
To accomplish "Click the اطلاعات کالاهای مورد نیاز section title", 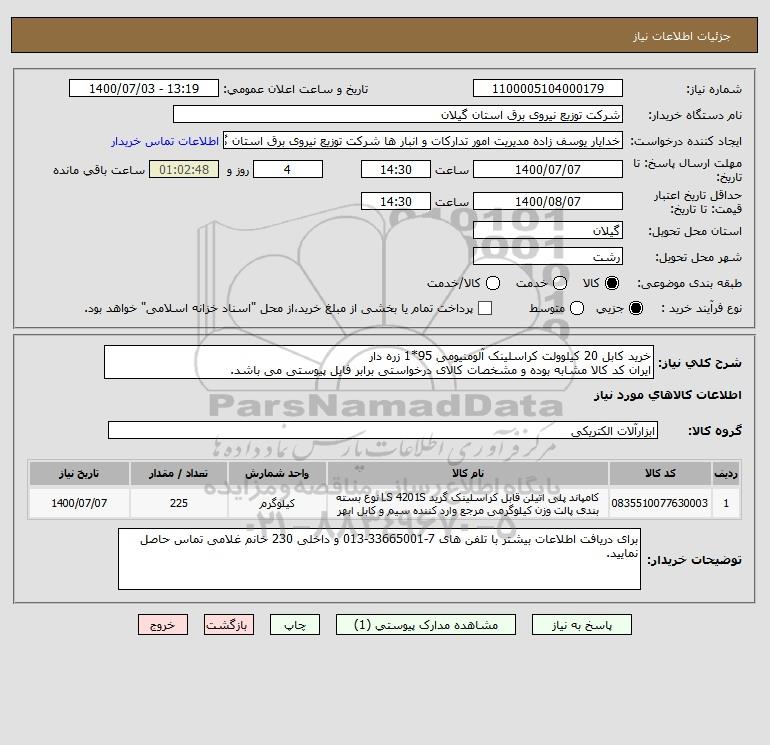I will (667, 395).
